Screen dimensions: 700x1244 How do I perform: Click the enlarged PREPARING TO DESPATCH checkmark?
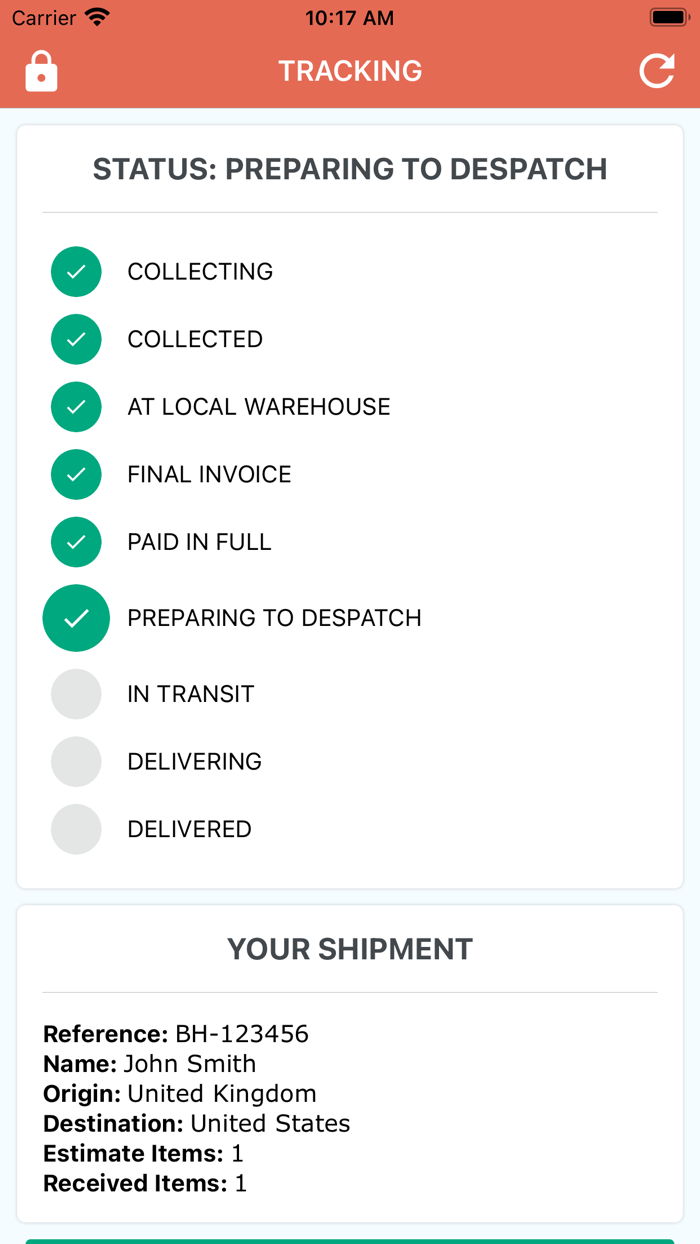[76, 618]
